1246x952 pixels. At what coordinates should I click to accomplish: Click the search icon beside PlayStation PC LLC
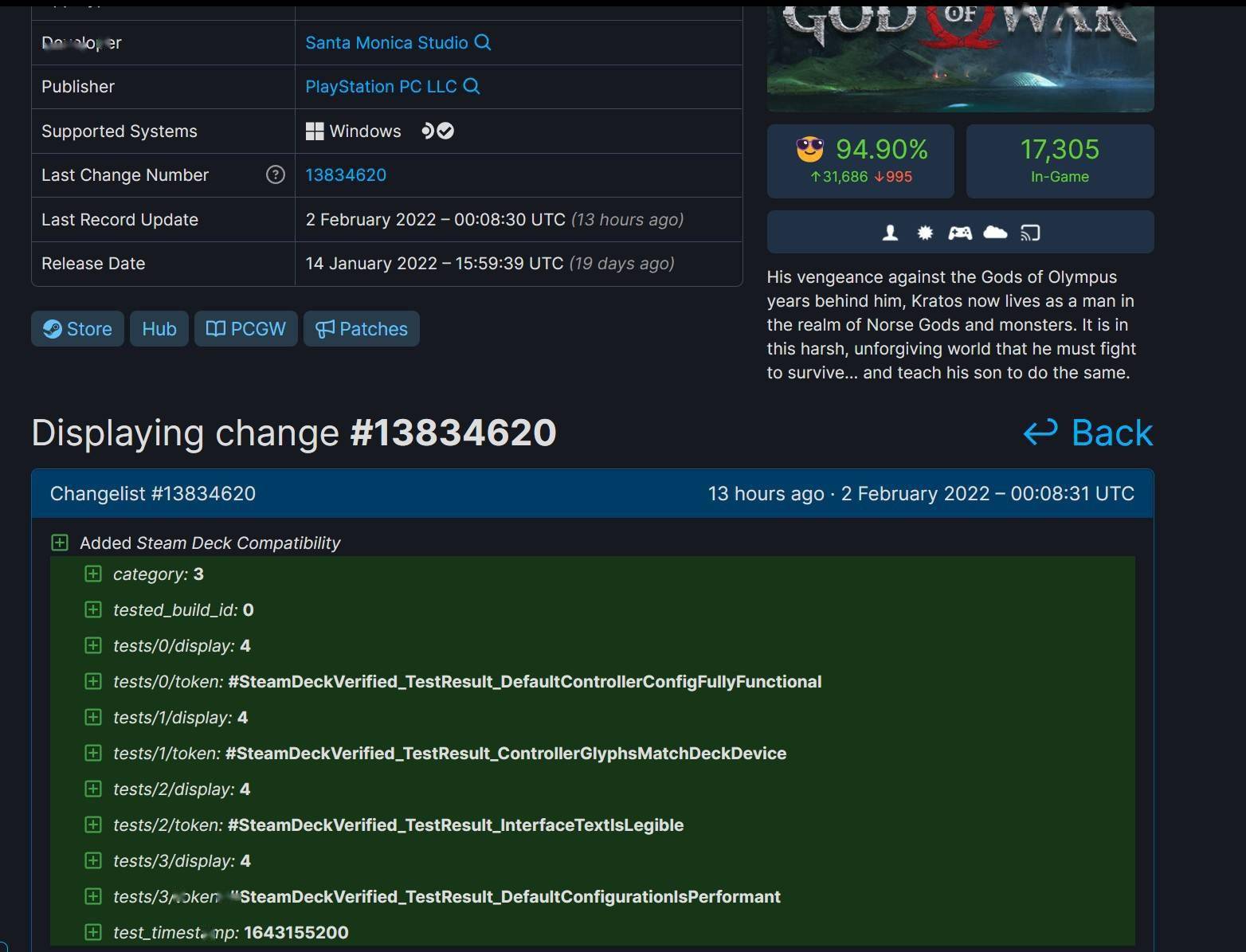472,86
